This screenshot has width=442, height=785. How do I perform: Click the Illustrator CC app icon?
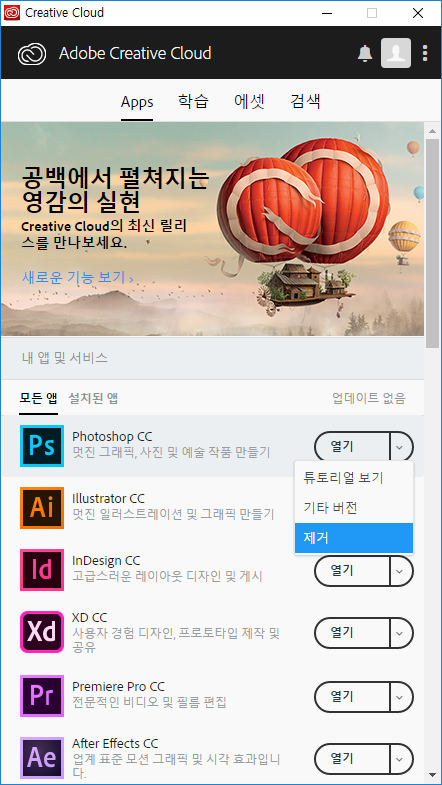click(x=42, y=508)
